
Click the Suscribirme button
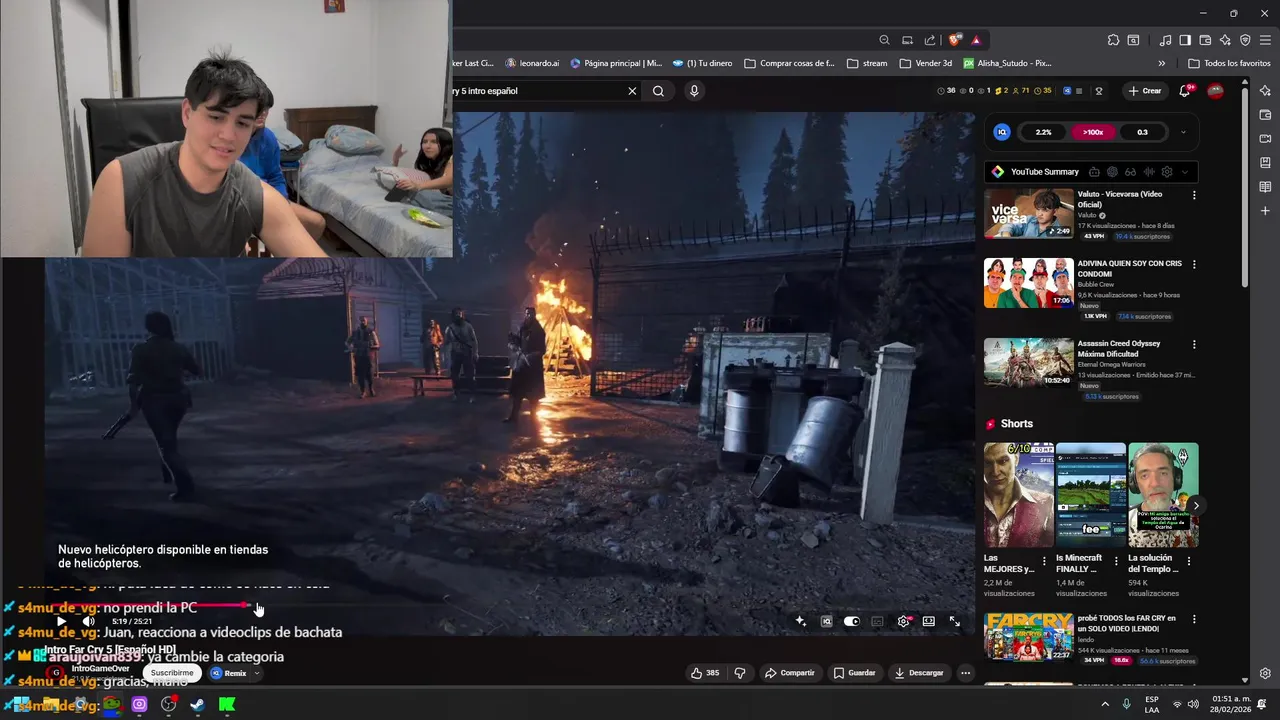coord(172,673)
